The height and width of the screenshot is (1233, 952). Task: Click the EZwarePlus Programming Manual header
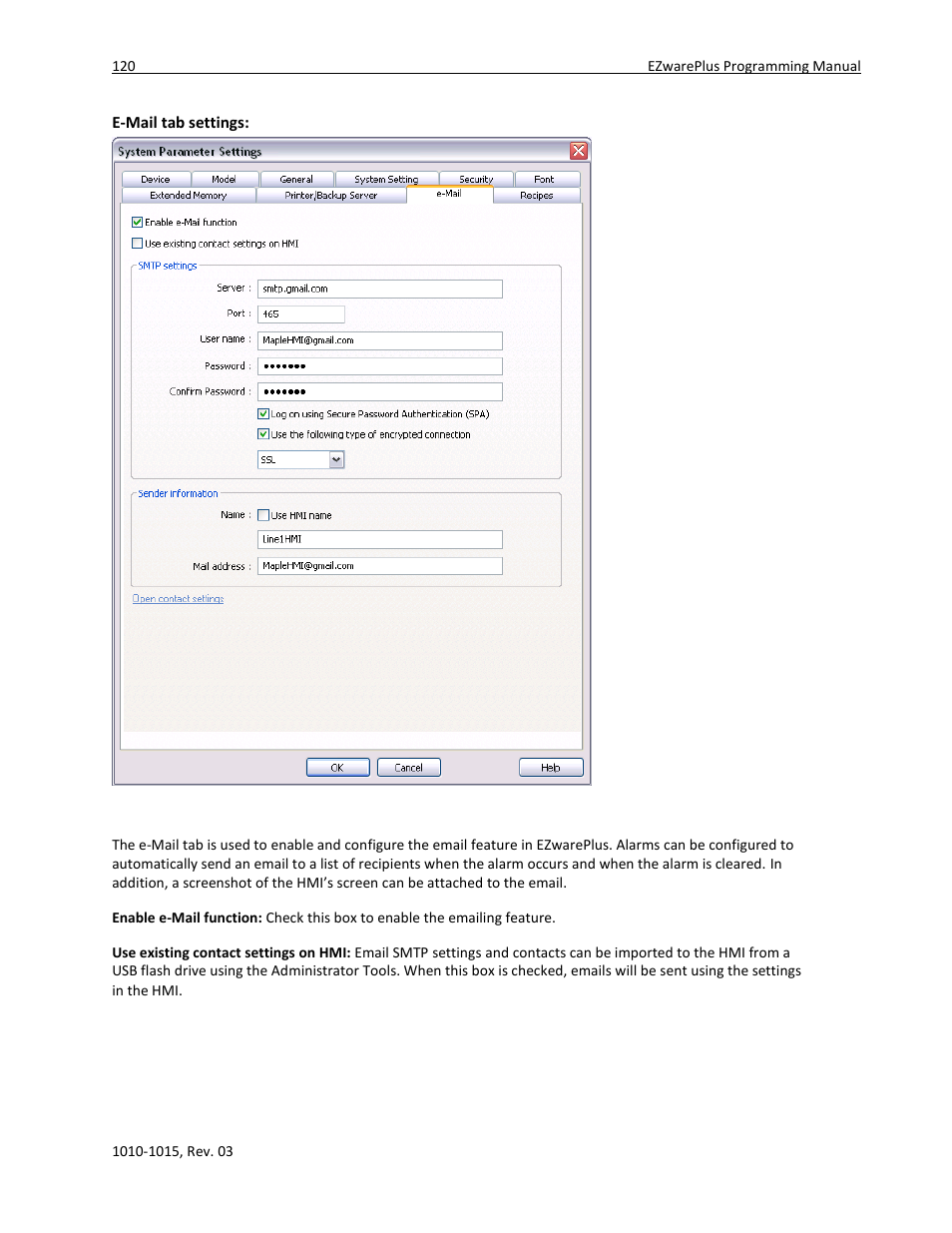754,66
